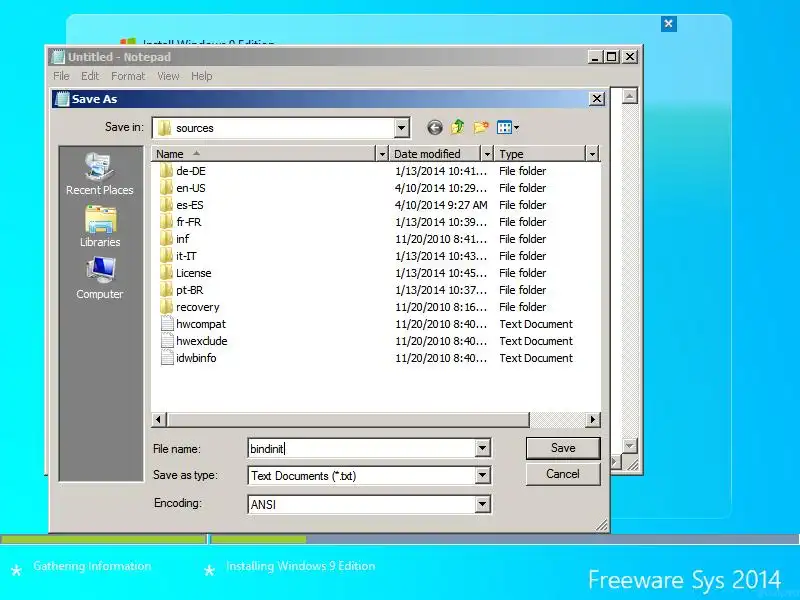Open the File menu in Notepad
Image resolution: width=800 pixels, height=600 pixels.
[x=61, y=76]
